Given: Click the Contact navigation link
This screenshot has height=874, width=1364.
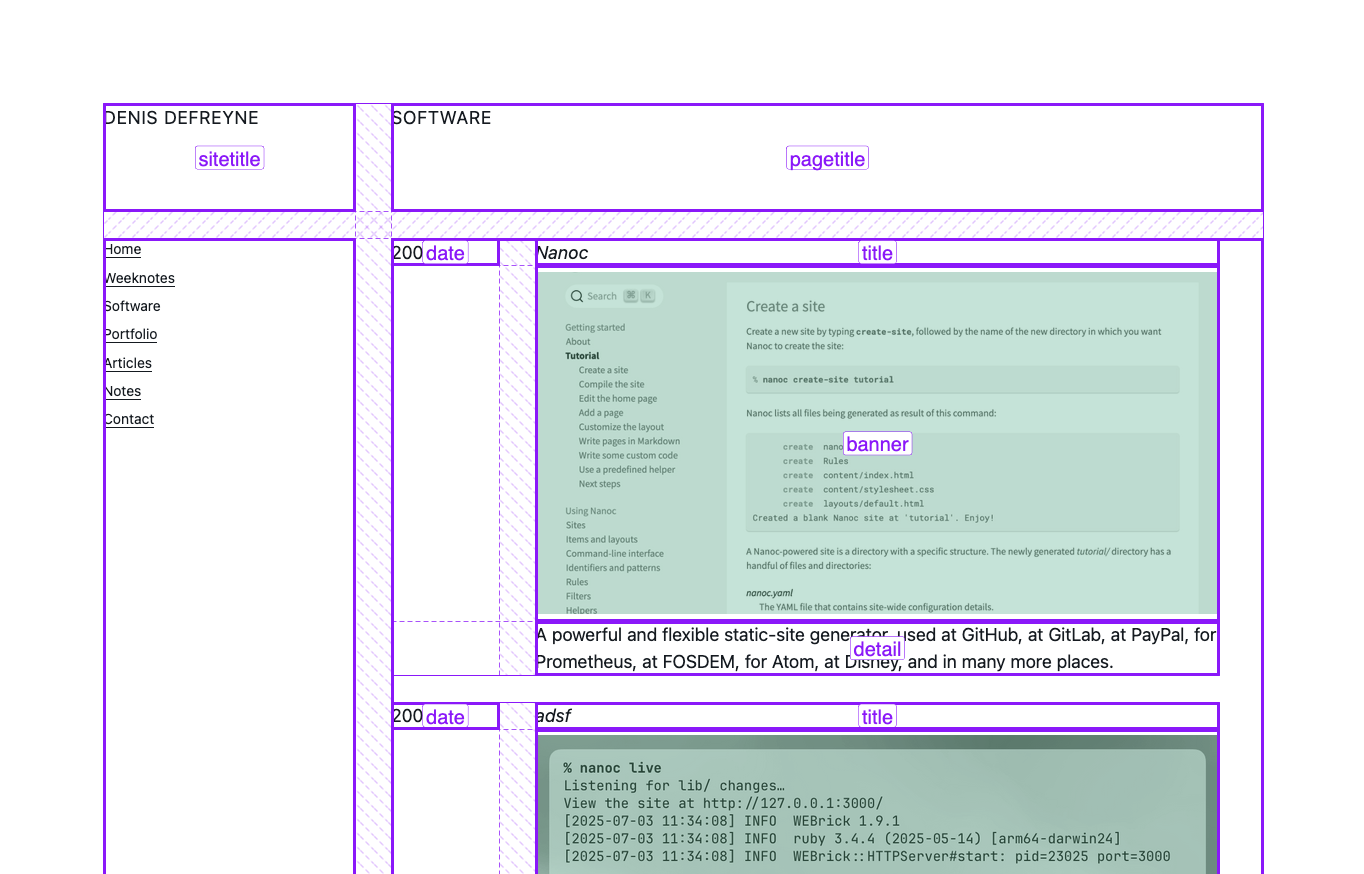Looking at the screenshot, I should click(130, 419).
